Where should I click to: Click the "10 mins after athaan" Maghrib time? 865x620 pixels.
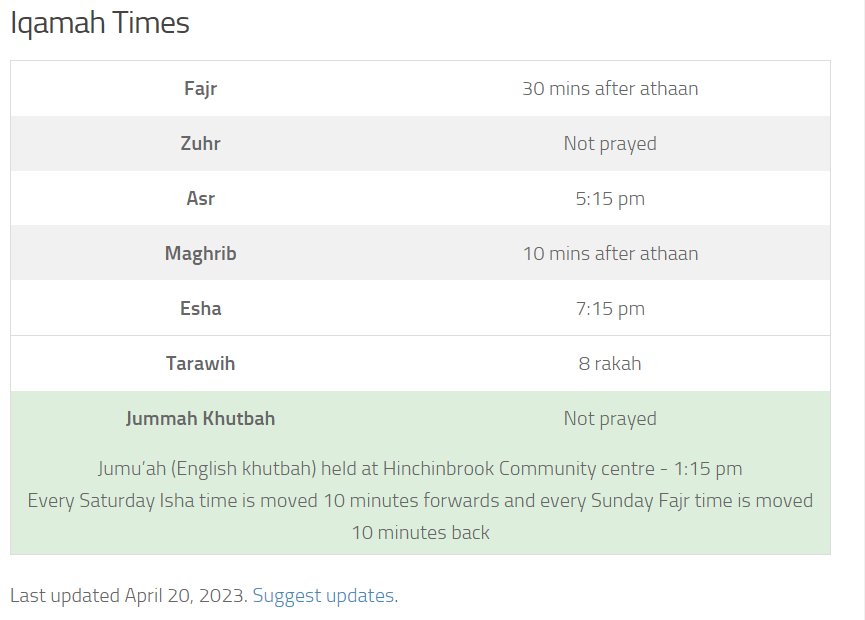[610, 253]
